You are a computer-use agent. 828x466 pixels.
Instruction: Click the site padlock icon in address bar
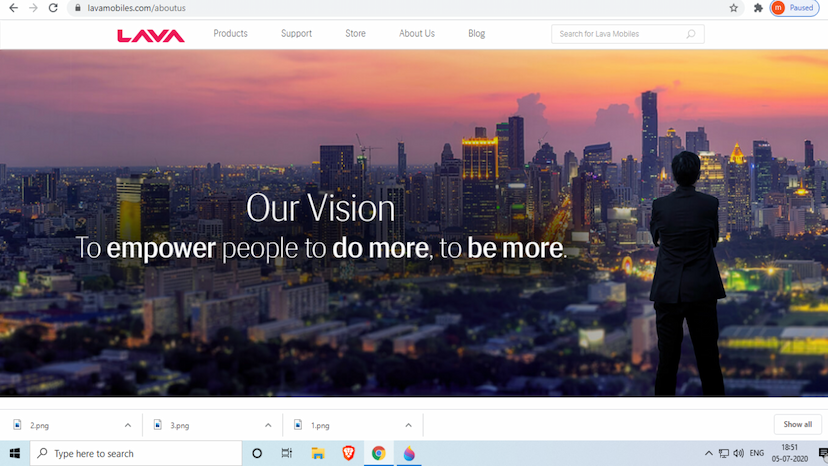click(x=77, y=8)
